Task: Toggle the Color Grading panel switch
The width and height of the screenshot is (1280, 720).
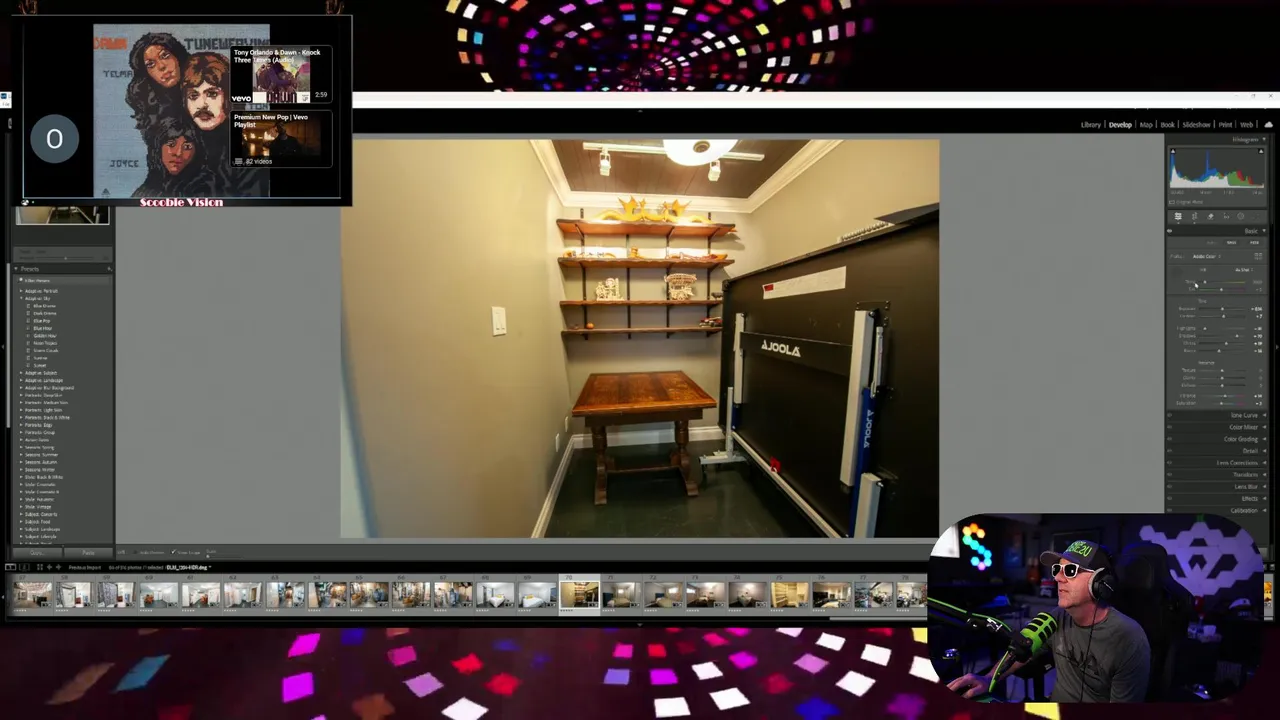Action: 1169,439
